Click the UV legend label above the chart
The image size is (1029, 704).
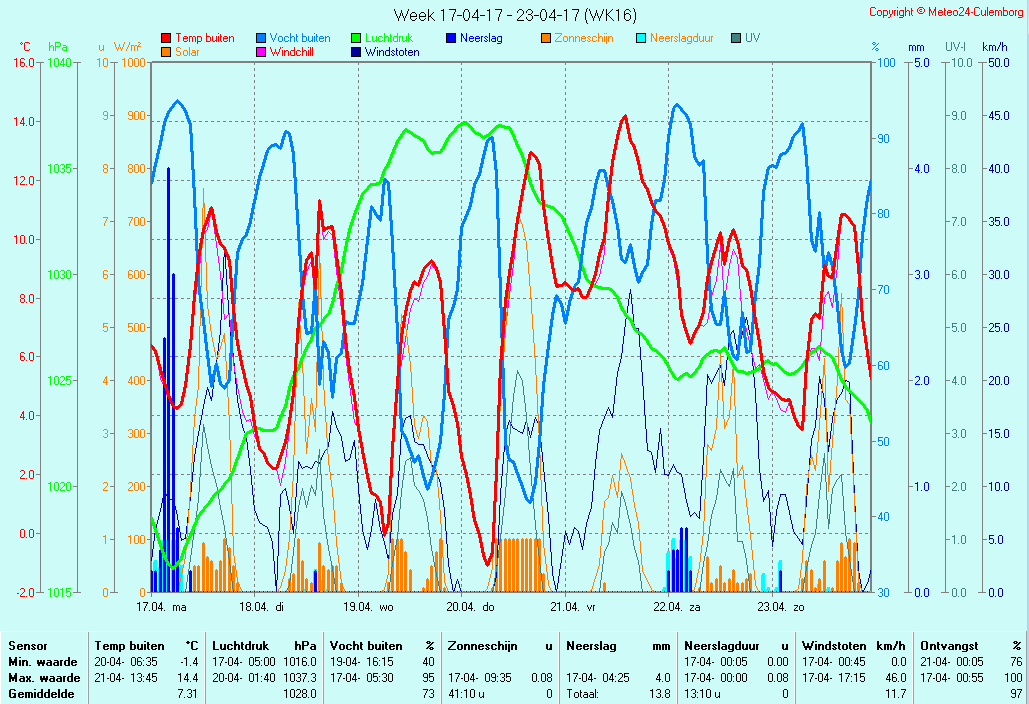(752, 38)
